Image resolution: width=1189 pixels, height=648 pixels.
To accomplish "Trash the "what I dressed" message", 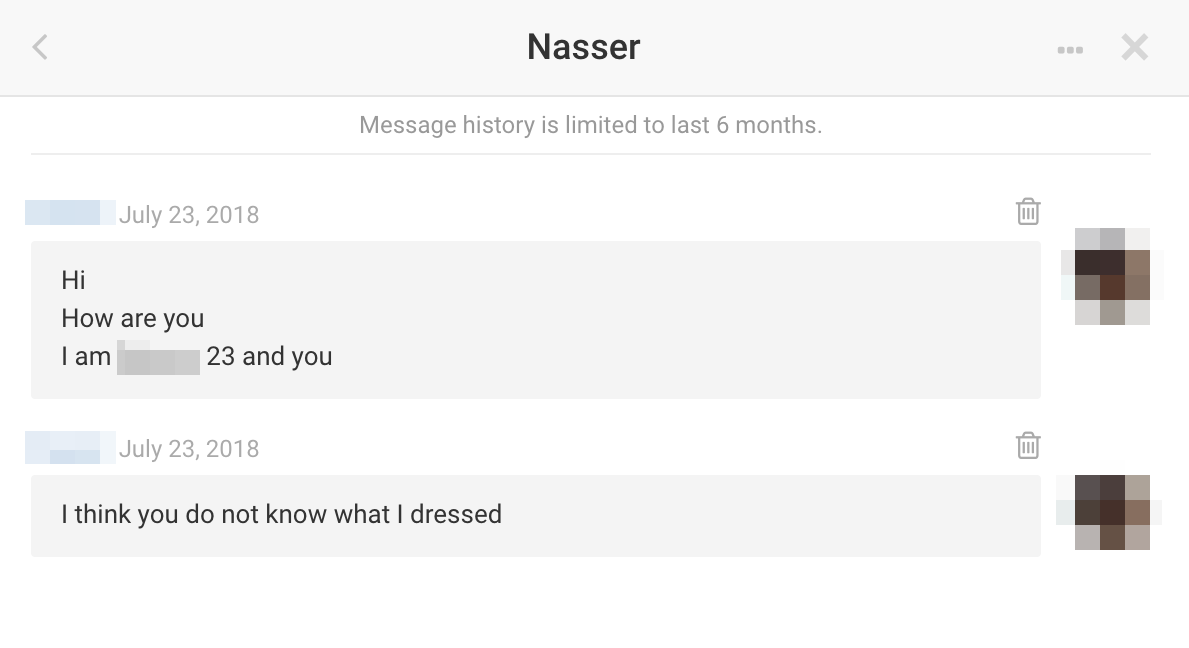I will click(1028, 446).
